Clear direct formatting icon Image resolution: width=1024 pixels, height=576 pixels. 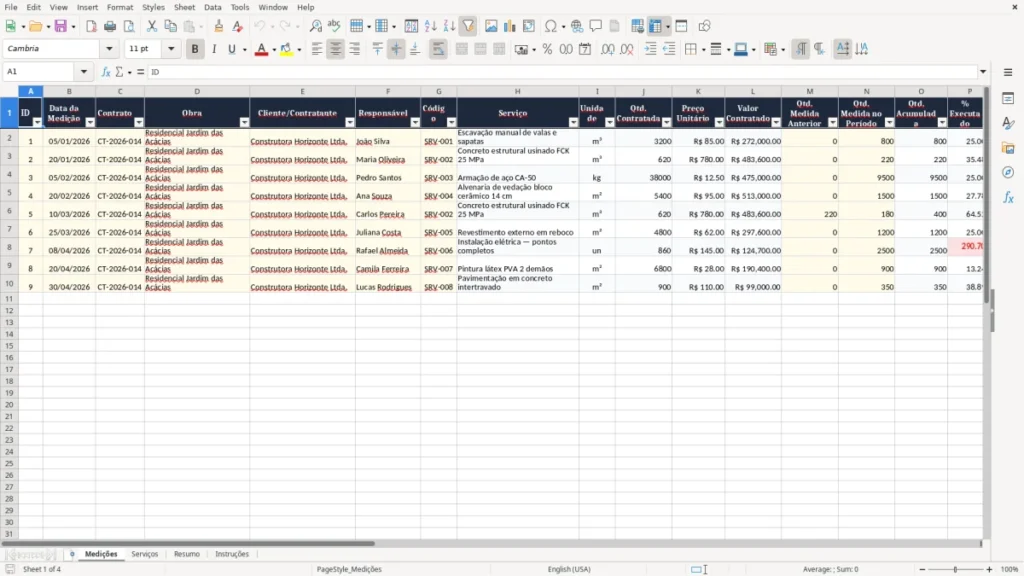[x=238, y=26]
